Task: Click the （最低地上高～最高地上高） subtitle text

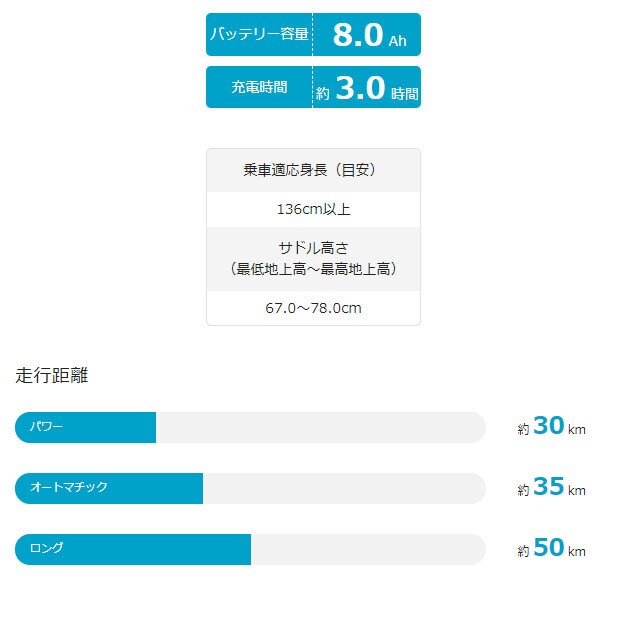Action: (x=313, y=269)
